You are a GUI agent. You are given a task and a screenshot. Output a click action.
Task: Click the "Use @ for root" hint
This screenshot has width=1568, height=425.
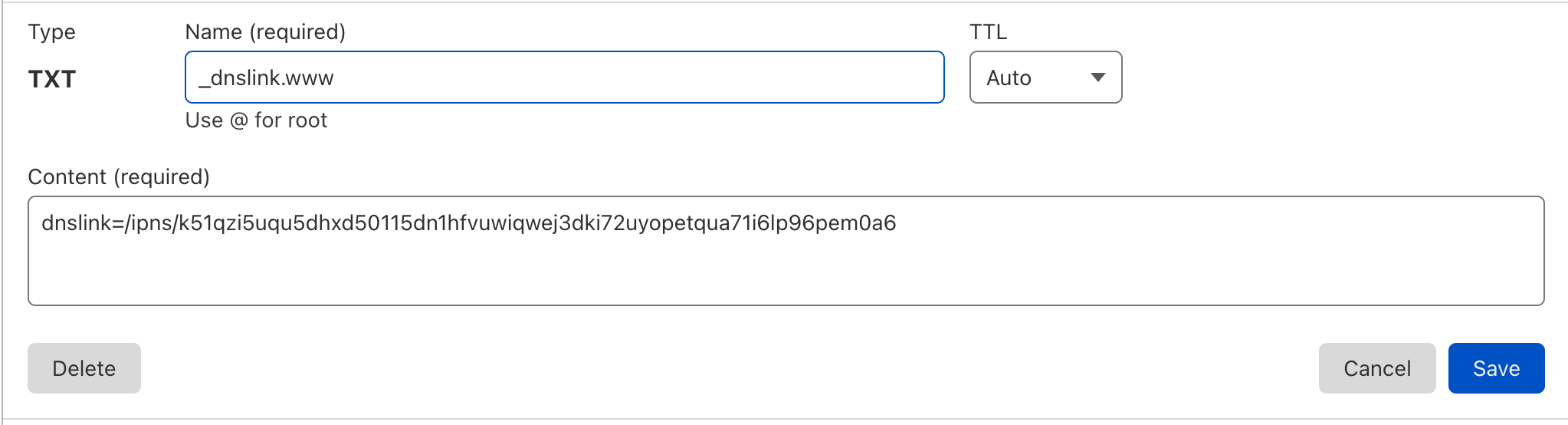click(x=256, y=120)
